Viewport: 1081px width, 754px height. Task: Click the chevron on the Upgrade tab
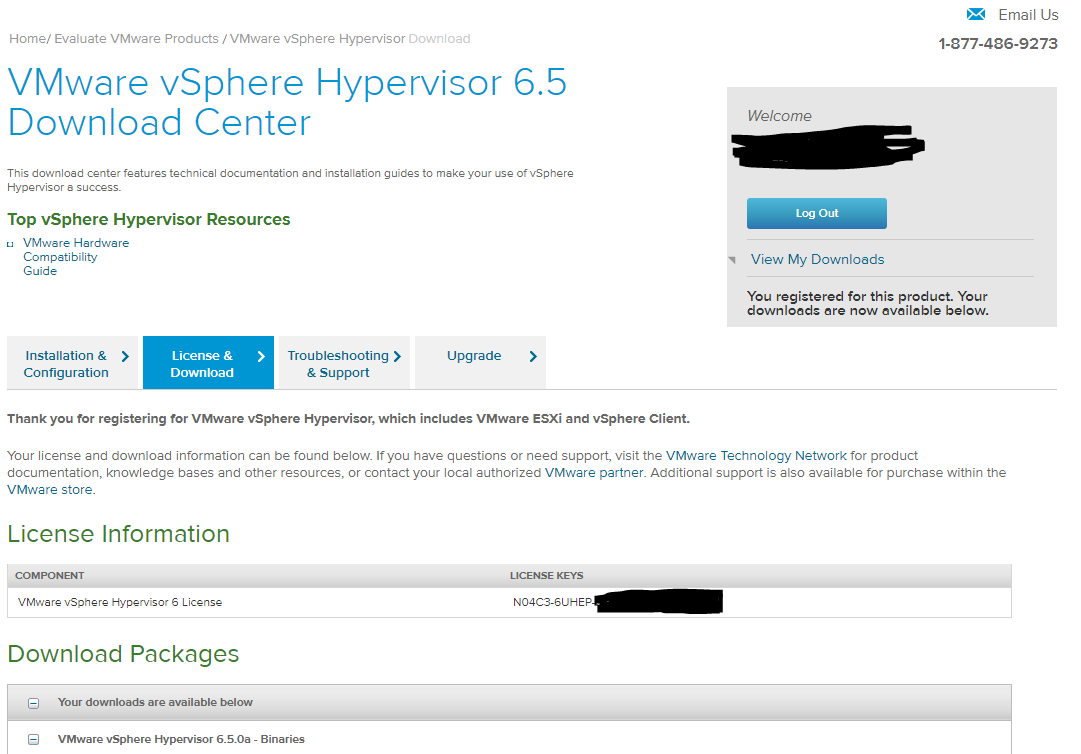[533, 356]
